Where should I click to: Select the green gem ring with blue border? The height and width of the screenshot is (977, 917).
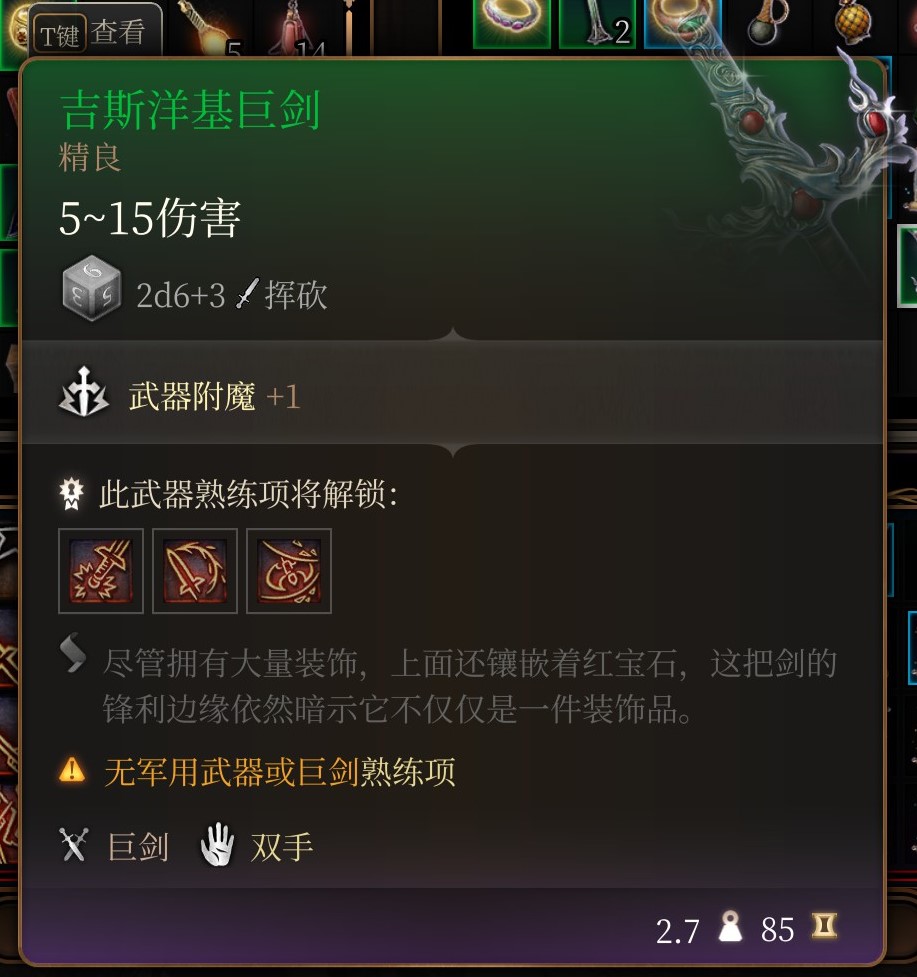coord(682,22)
